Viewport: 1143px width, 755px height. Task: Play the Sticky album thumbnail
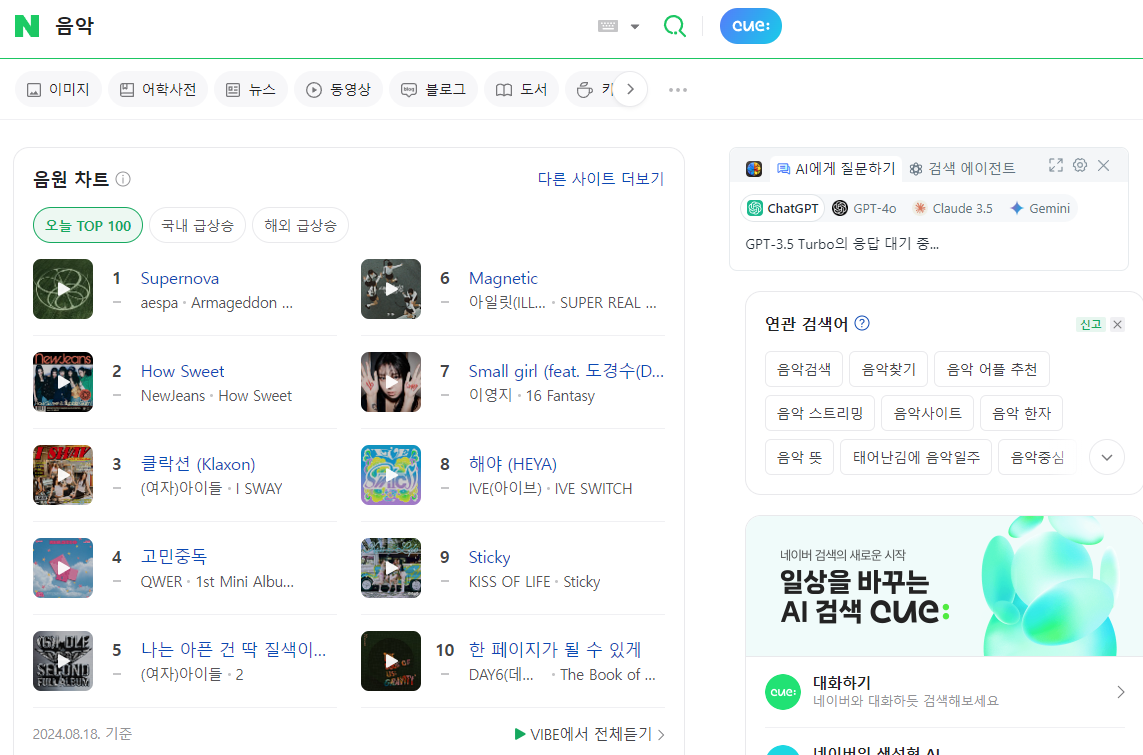coord(391,568)
